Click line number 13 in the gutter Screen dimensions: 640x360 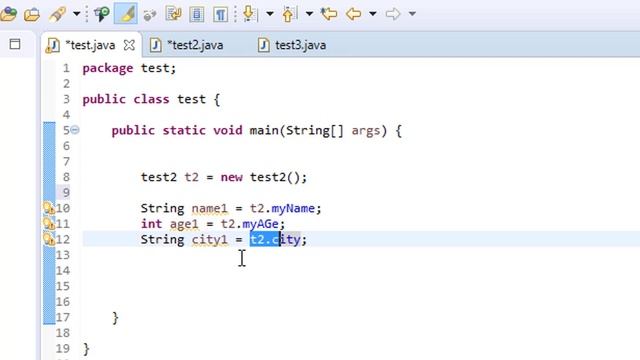coord(63,255)
